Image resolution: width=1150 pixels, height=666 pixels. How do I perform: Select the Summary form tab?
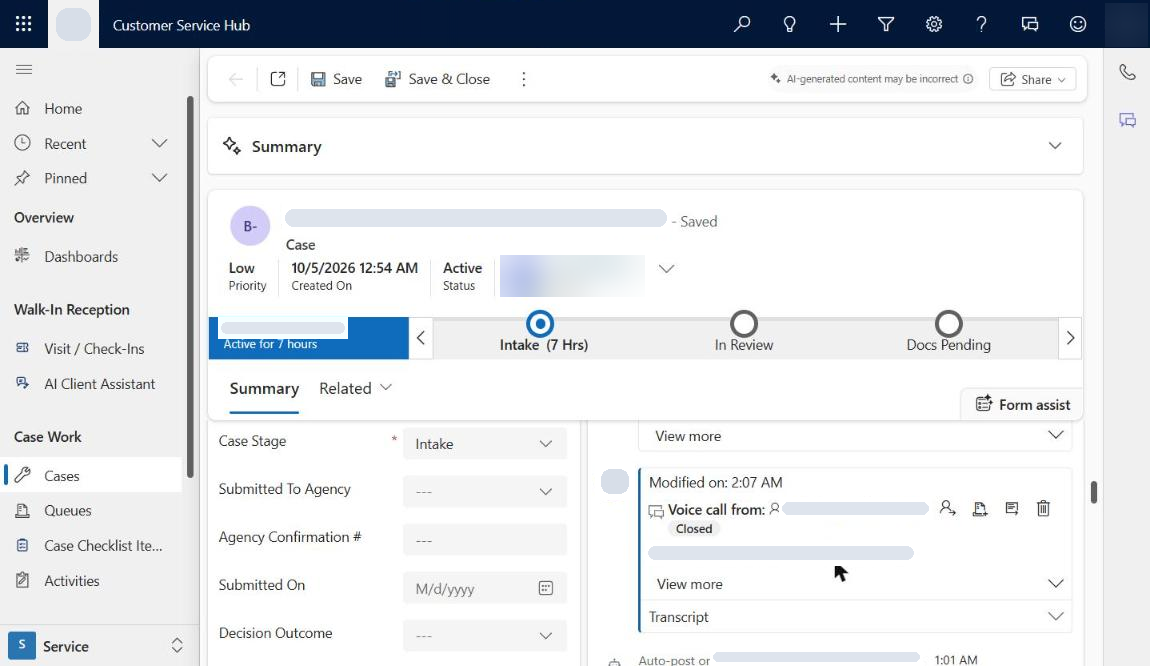(x=264, y=389)
